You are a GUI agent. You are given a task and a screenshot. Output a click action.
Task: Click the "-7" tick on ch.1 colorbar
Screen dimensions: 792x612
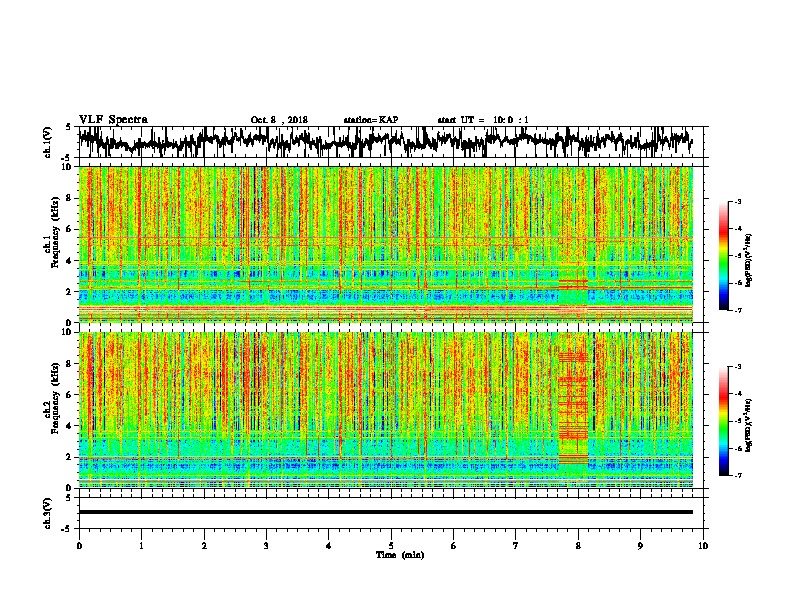737,310
